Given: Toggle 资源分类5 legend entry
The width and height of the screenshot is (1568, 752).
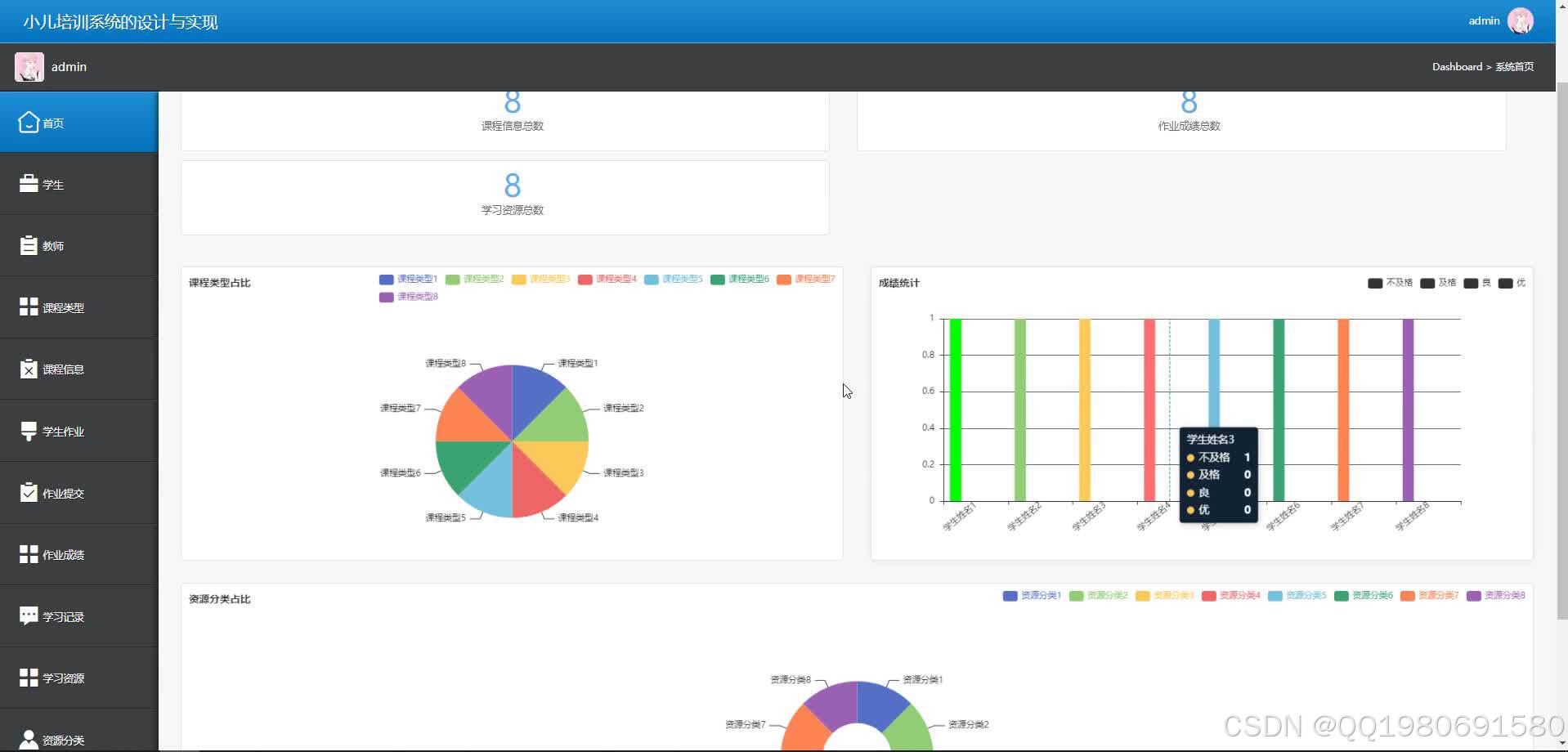Looking at the screenshot, I should pyautogui.click(x=1297, y=595).
